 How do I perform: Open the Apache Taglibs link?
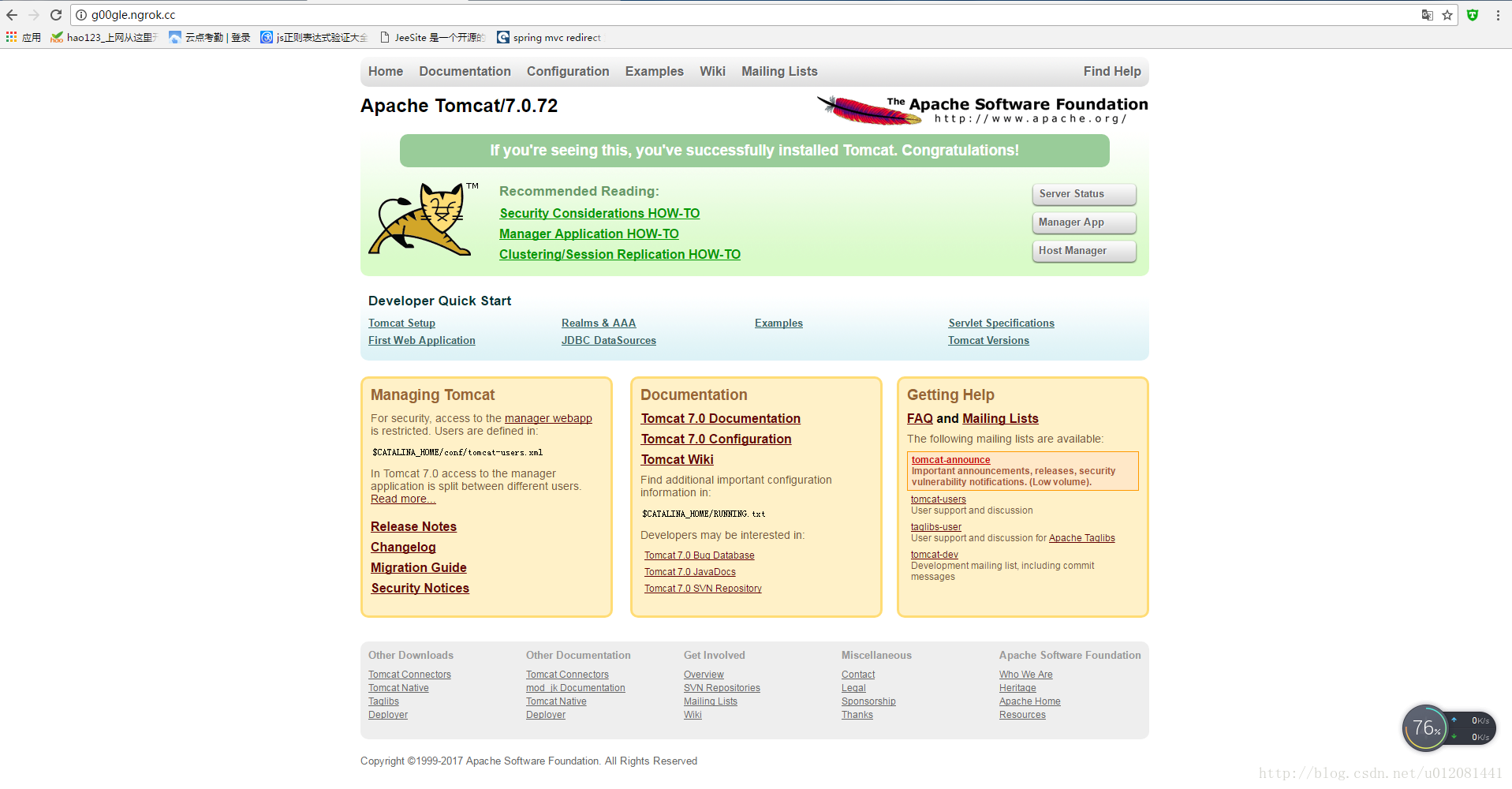tap(1082, 538)
